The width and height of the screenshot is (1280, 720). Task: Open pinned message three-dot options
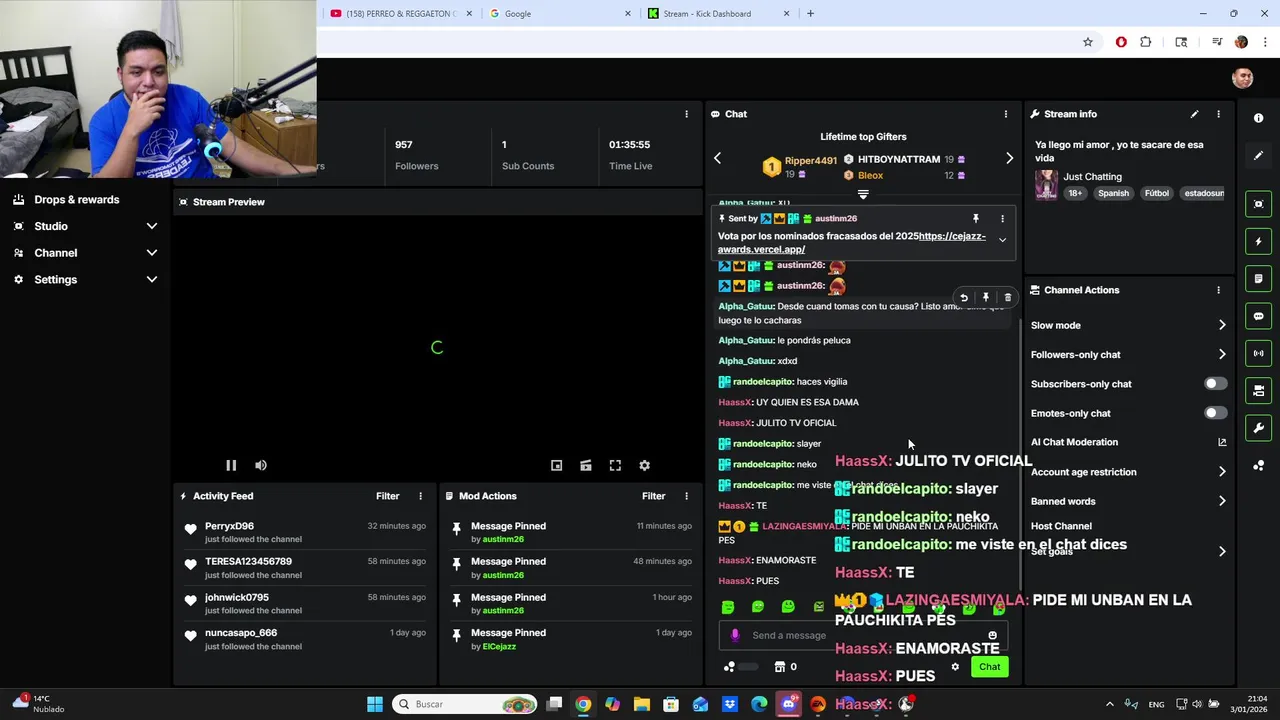pos(1002,218)
